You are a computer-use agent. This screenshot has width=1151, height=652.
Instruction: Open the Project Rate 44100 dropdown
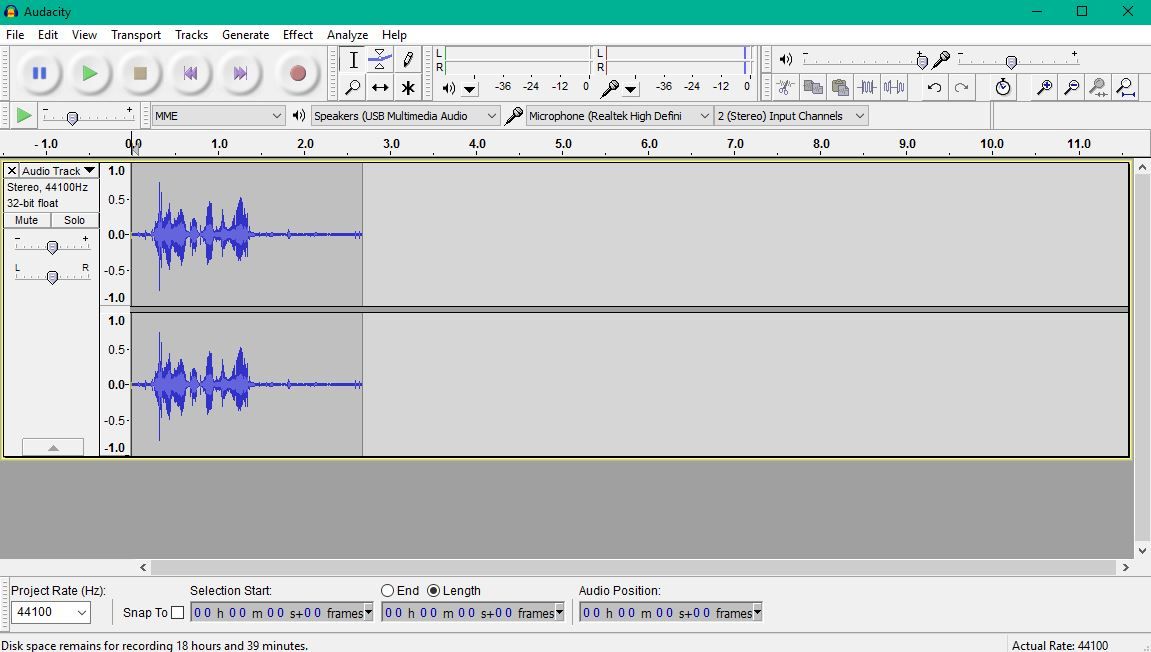pyautogui.click(x=51, y=612)
